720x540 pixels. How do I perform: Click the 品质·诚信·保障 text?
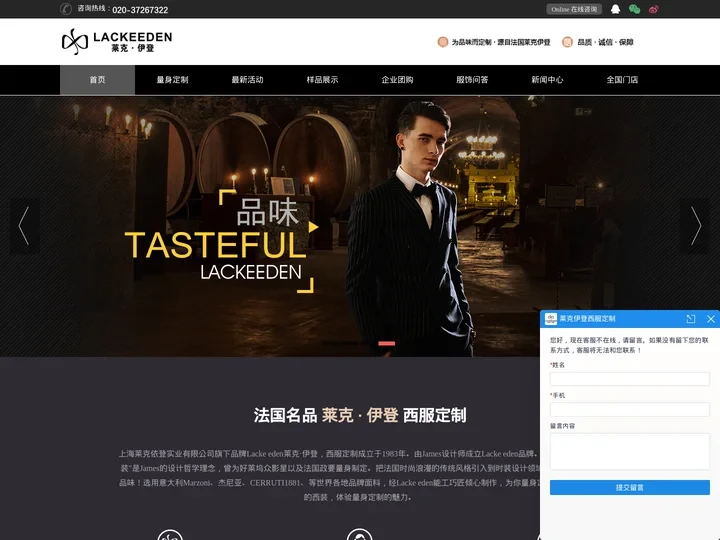(x=605, y=42)
